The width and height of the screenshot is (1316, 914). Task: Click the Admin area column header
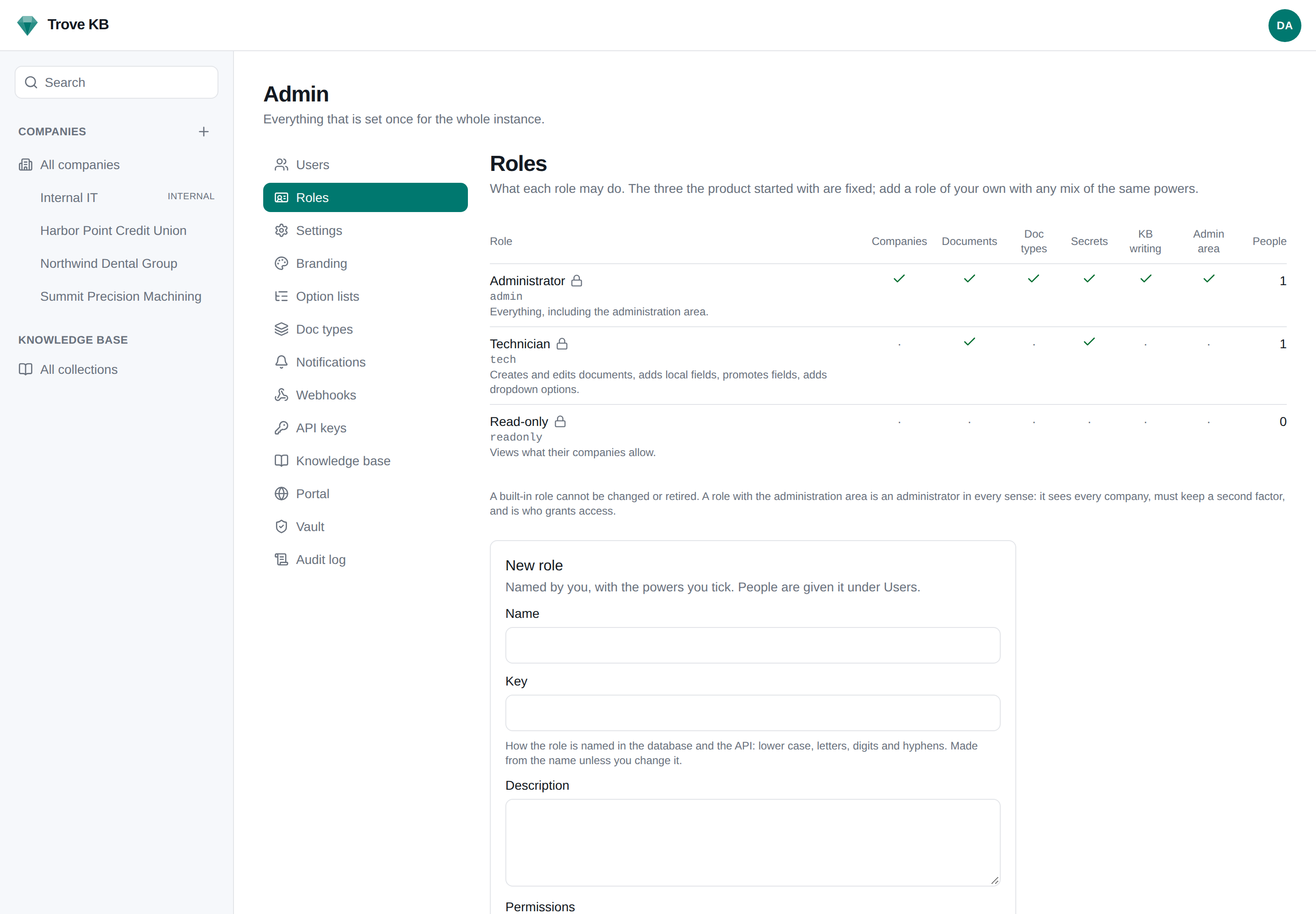(1208, 241)
